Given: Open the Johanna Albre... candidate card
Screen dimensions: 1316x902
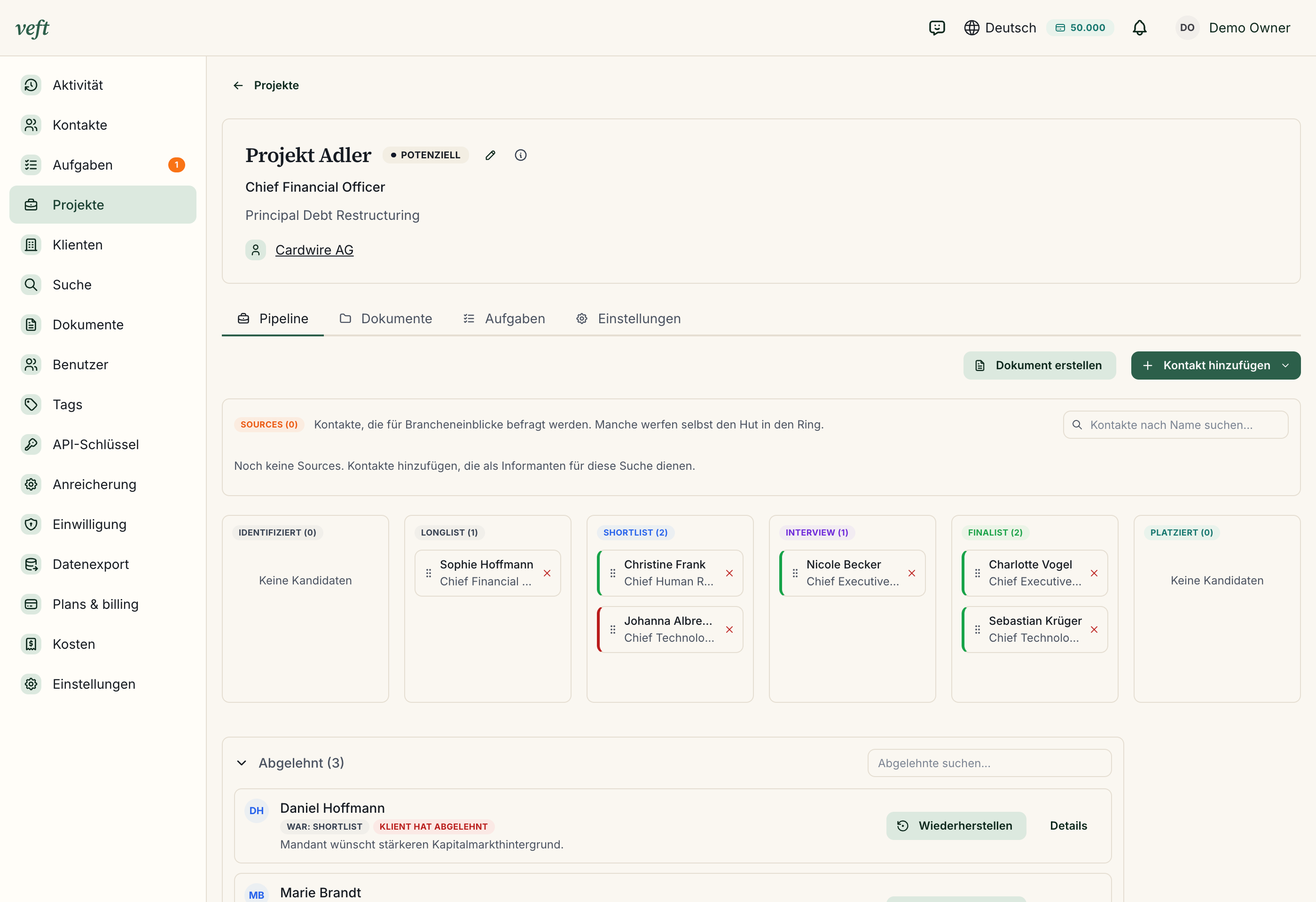Looking at the screenshot, I should [670, 630].
